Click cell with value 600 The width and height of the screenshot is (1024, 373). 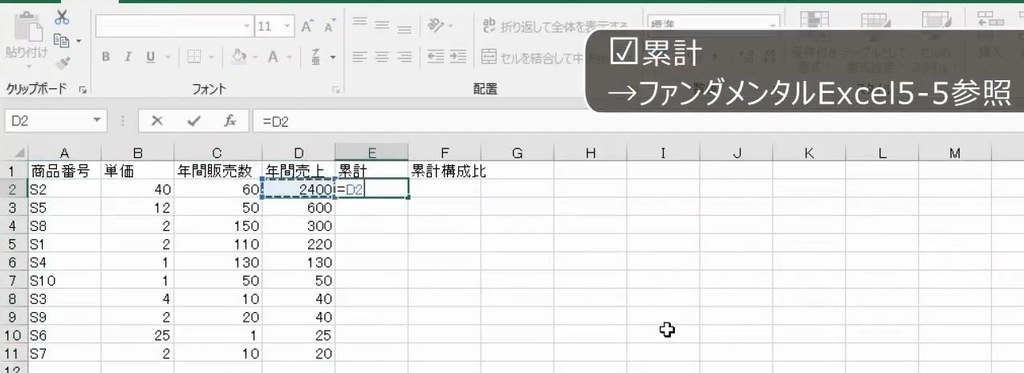click(298, 208)
